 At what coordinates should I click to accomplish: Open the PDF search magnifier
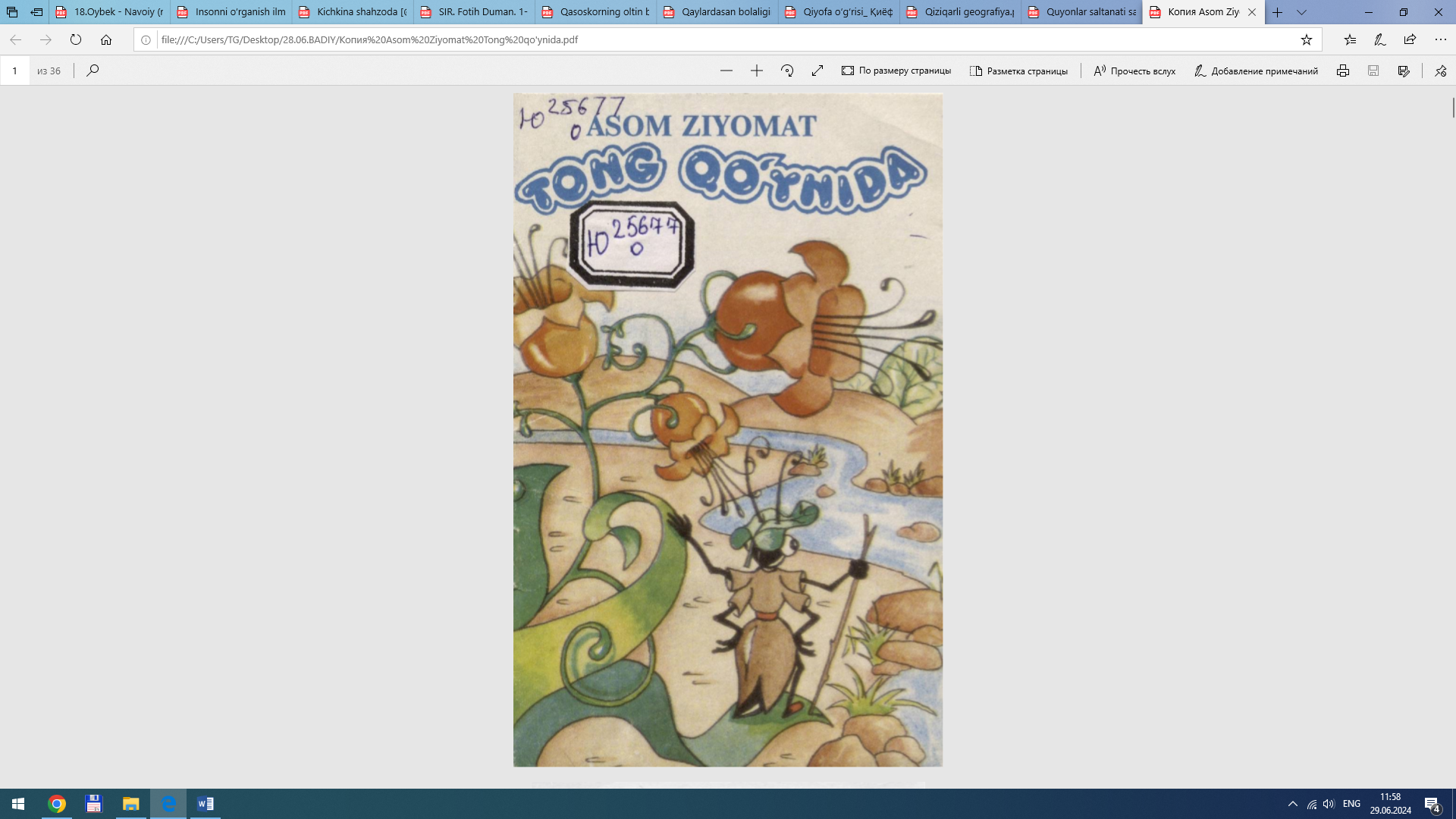point(93,71)
